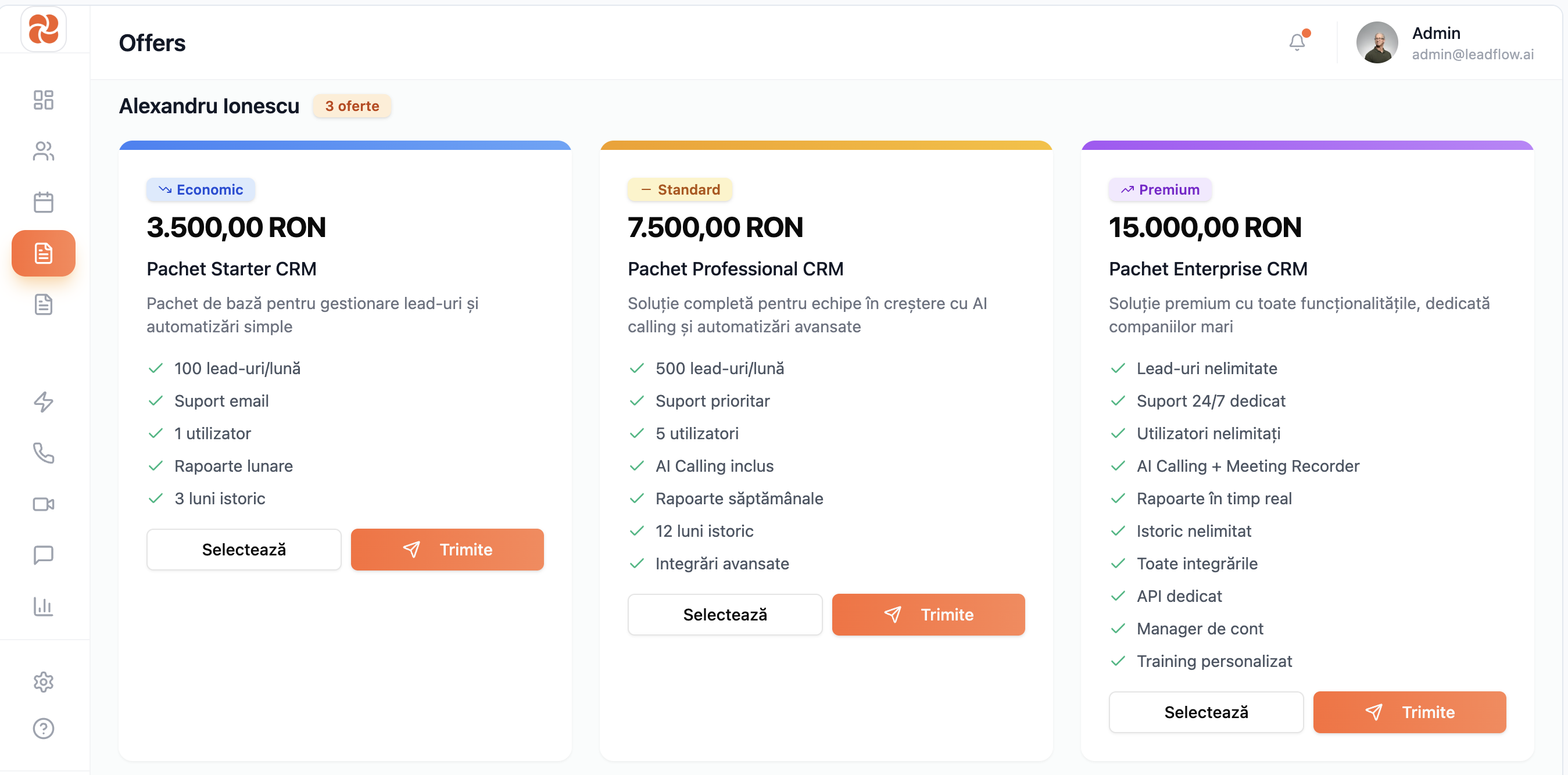This screenshot has height=775, width=1568.
Task: Select the Pachet Starter CRM offer
Action: [x=244, y=550]
